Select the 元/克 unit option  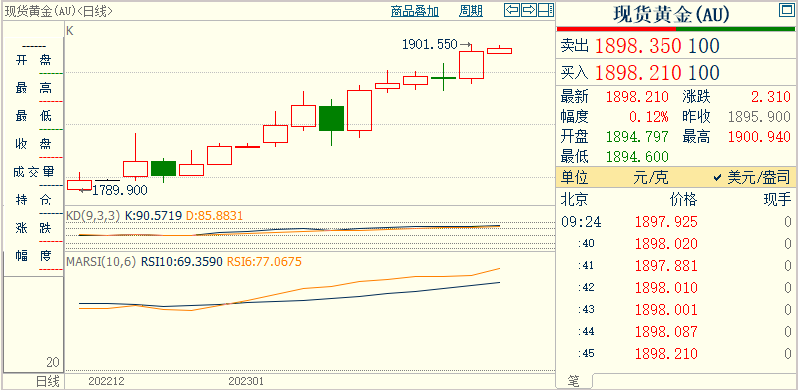[651, 178]
